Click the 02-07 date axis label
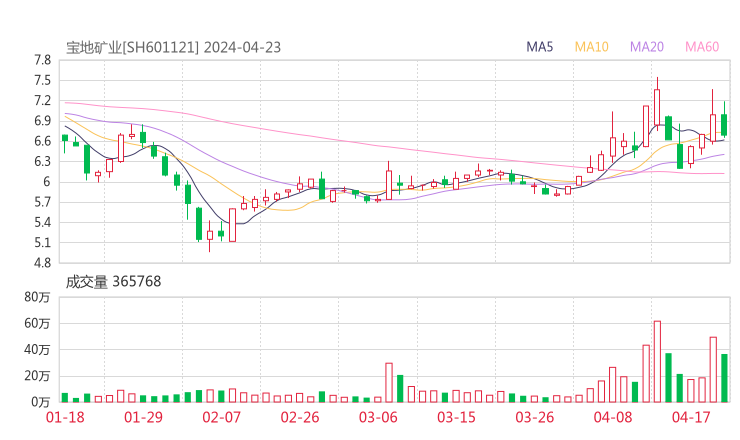 click(x=221, y=417)
